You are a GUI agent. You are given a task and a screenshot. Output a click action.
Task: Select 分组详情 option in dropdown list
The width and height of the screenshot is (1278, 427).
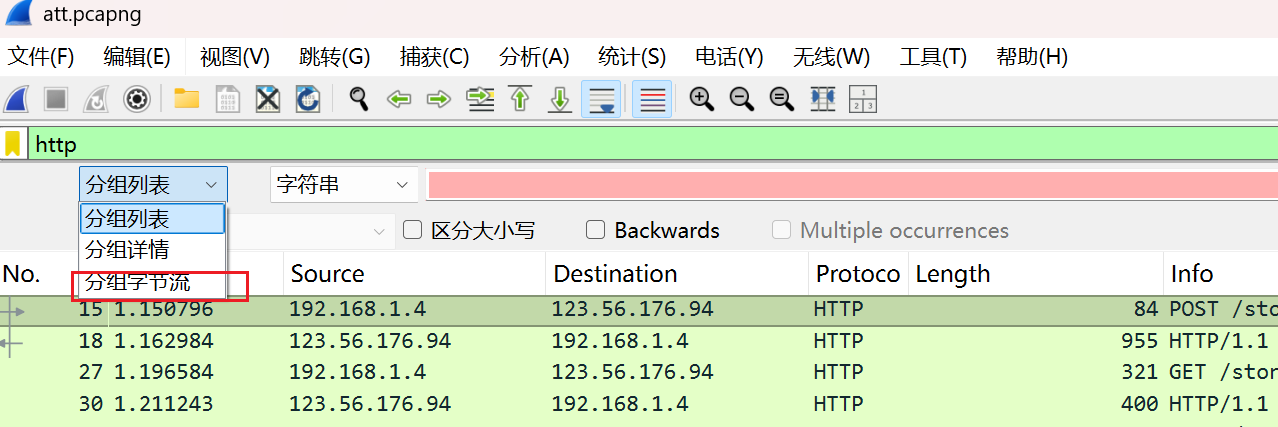tap(153, 249)
